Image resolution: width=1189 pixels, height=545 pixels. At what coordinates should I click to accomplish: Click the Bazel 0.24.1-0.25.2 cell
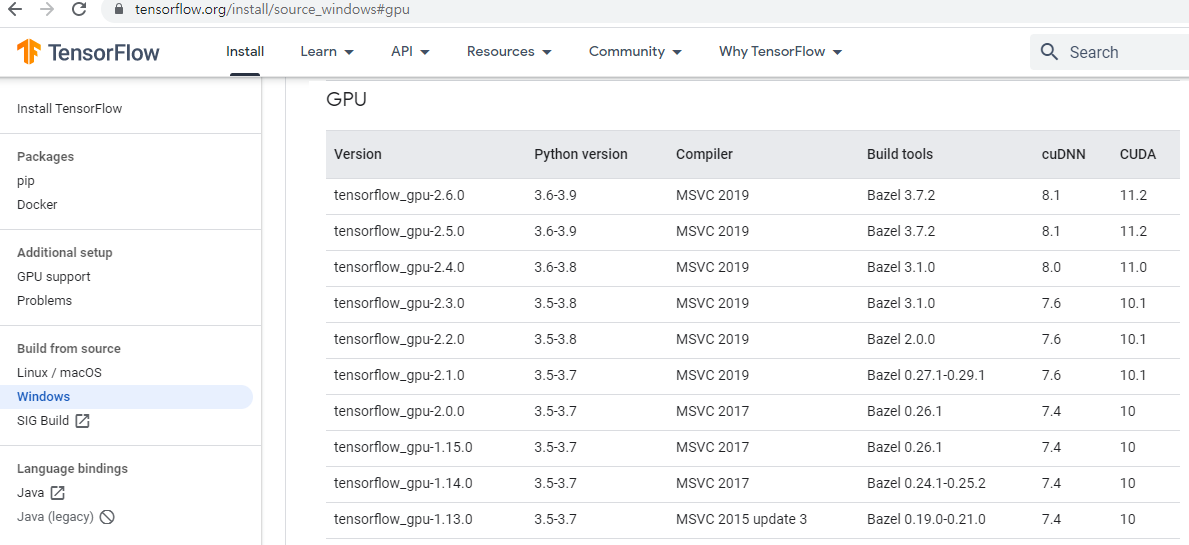click(x=926, y=483)
